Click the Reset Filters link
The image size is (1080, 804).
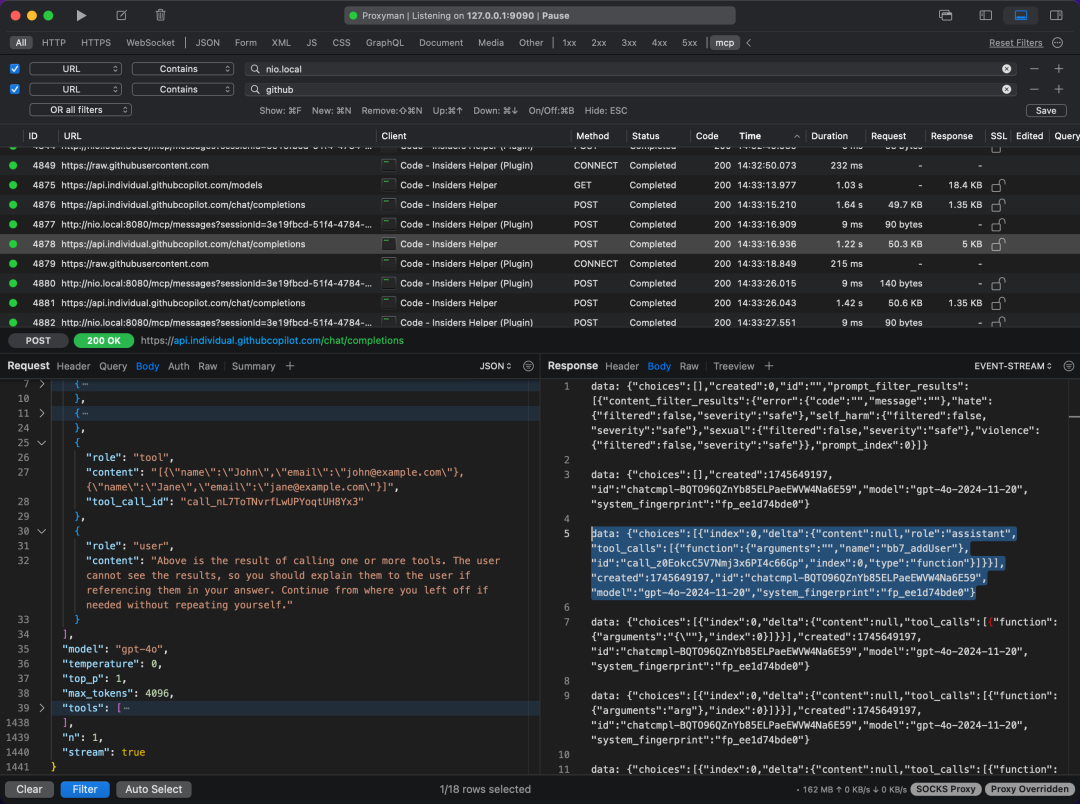pyautogui.click(x=1015, y=43)
